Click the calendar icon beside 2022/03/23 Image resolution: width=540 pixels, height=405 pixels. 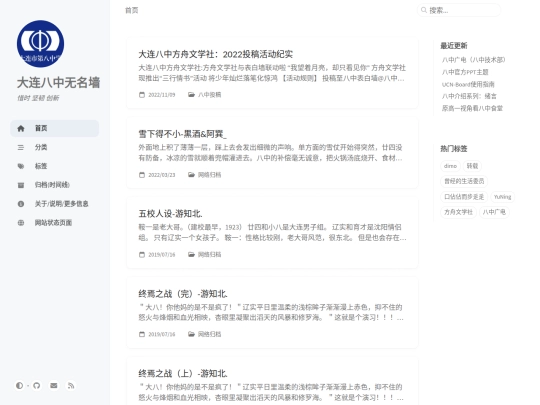pos(142,175)
